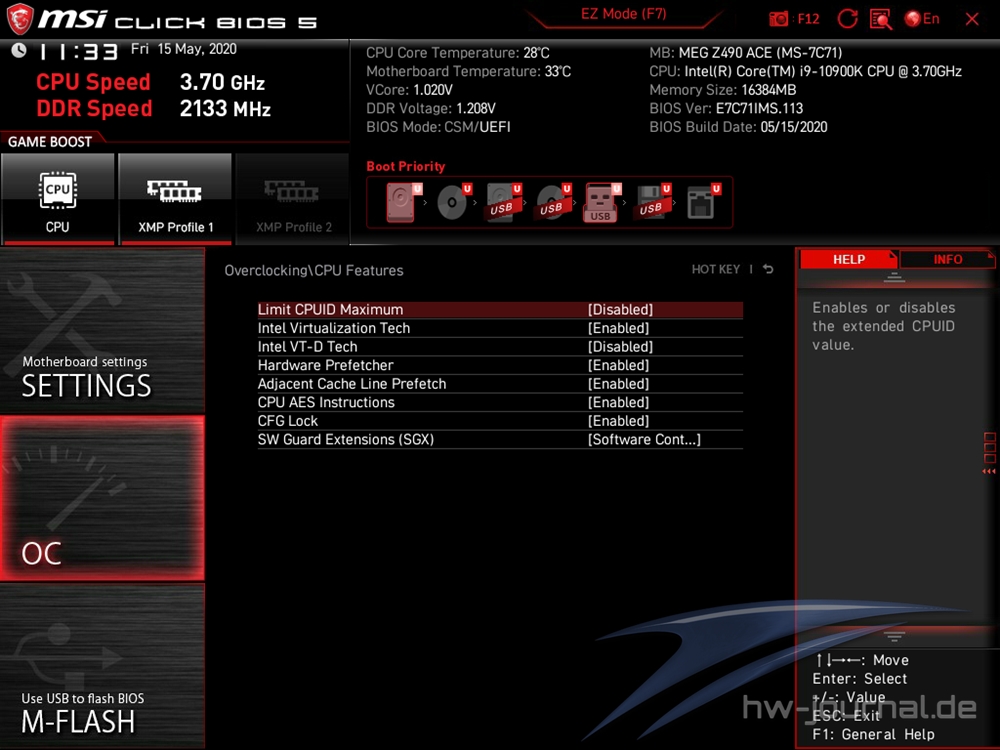Select the CD/DVD drive boot priority icon
Viewport: 1000px width, 750px height.
point(453,202)
